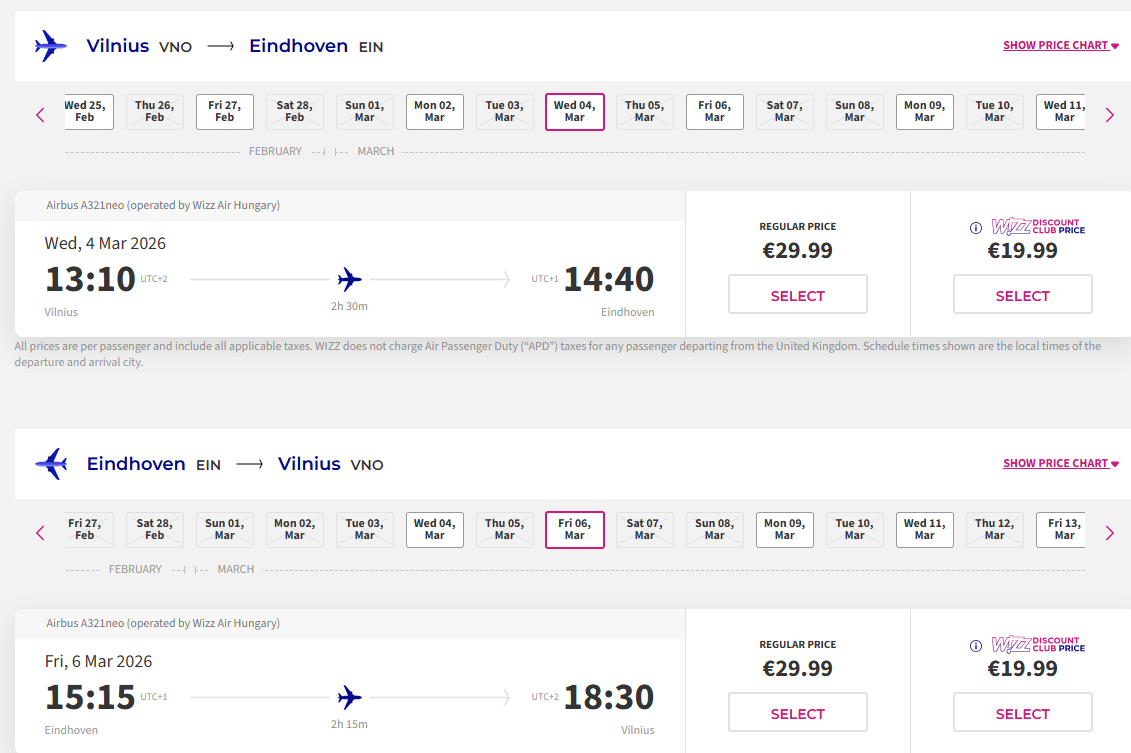1131x753 pixels.
Task: Click the info icon beside outbound Wizz Discount Club
Action: coord(976,228)
